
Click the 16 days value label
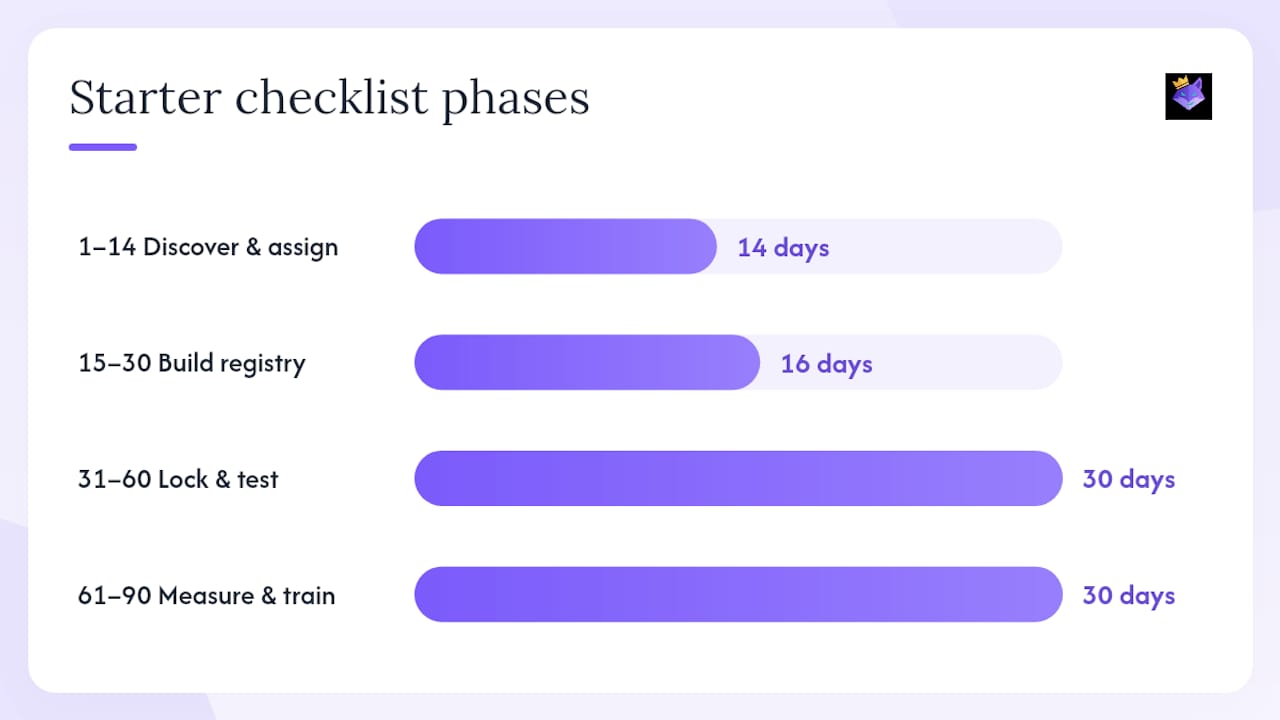point(826,363)
